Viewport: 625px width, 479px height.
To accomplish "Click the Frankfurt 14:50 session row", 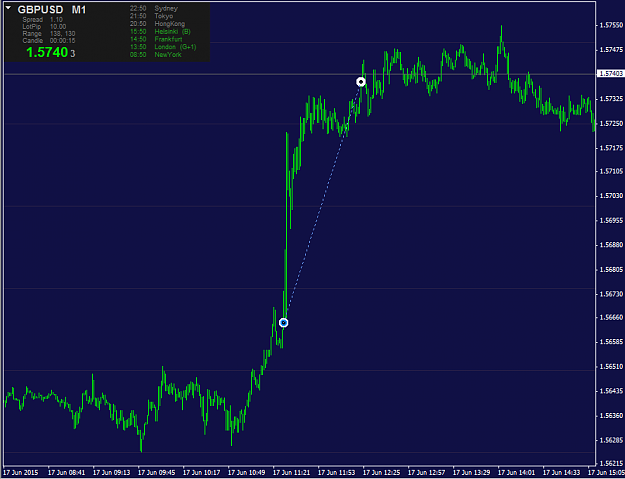I will coord(155,39).
